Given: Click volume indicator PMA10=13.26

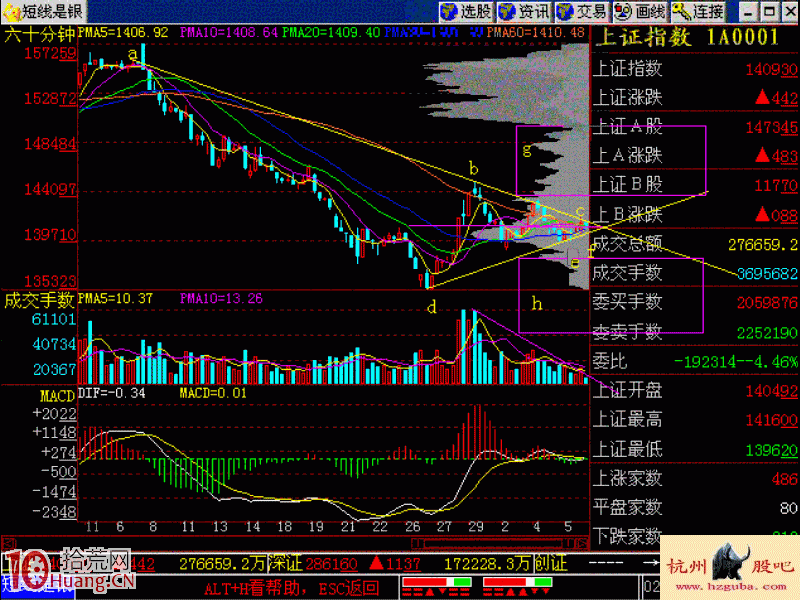Looking at the screenshot, I should (x=221, y=298).
